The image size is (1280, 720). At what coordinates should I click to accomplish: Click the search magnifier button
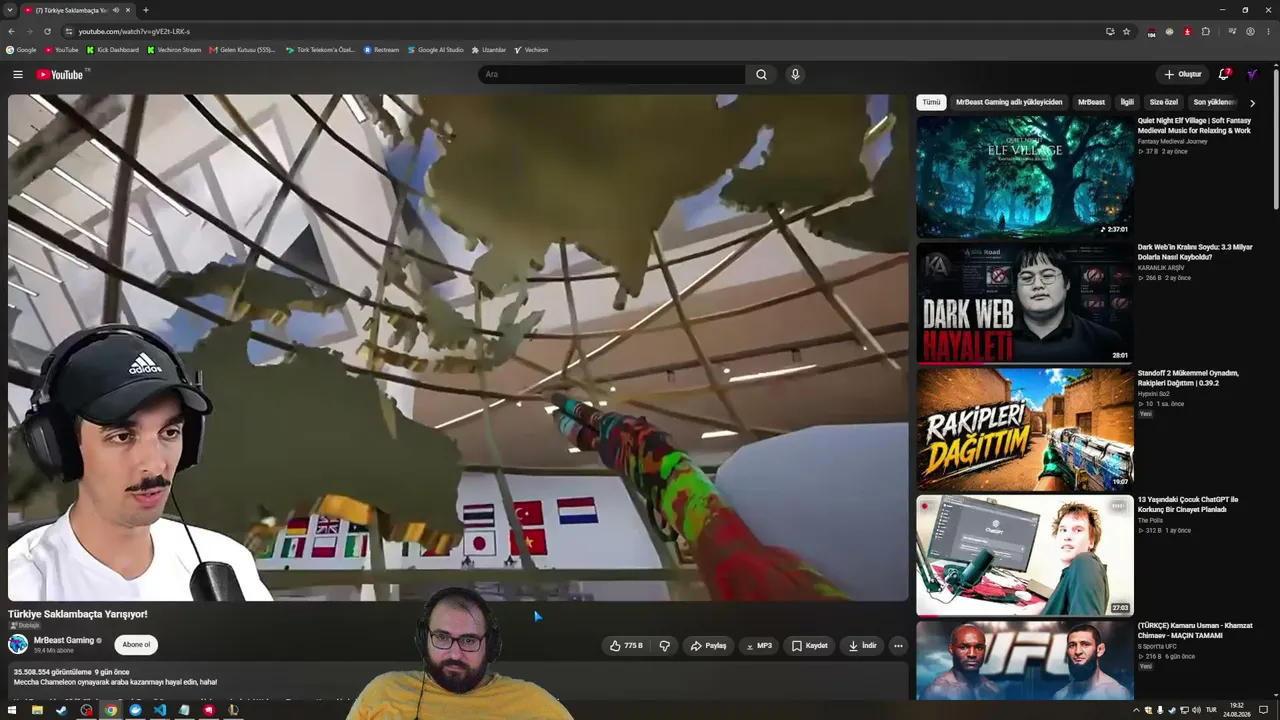point(761,74)
